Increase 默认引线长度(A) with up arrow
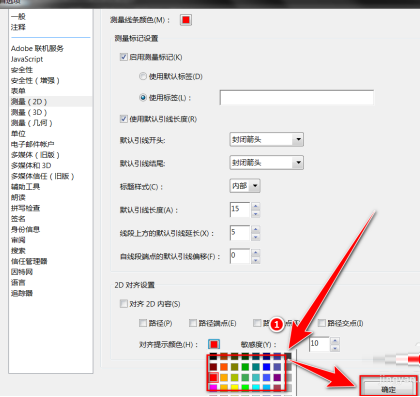This screenshot has width=420, height=397. coord(256,206)
